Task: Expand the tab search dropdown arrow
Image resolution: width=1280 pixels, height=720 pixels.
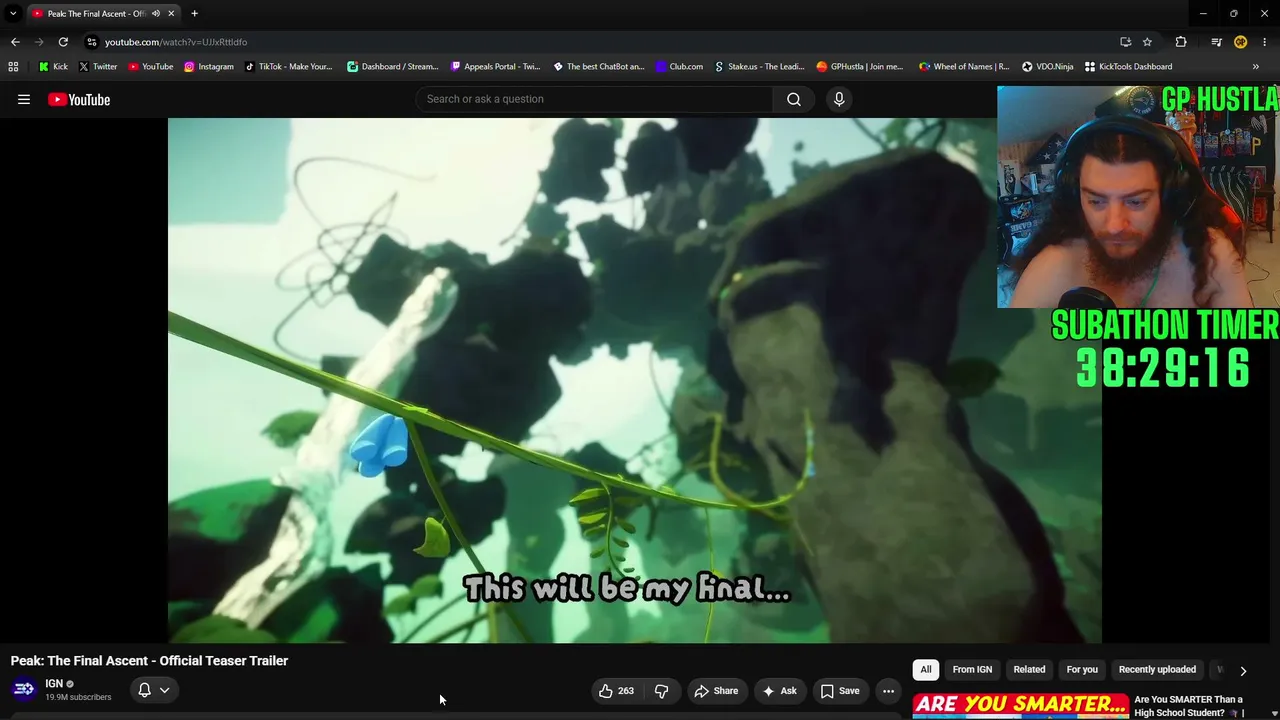Action: pyautogui.click(x=13, y=14)
